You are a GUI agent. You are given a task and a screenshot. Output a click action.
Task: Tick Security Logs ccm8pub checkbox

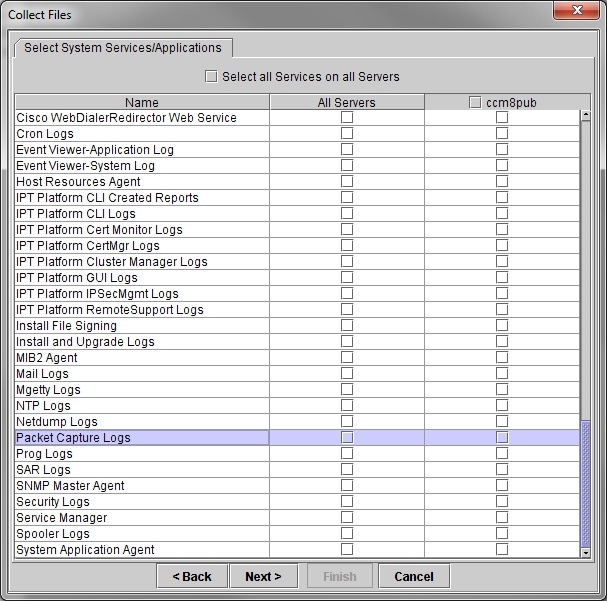(x=502, y=501)
